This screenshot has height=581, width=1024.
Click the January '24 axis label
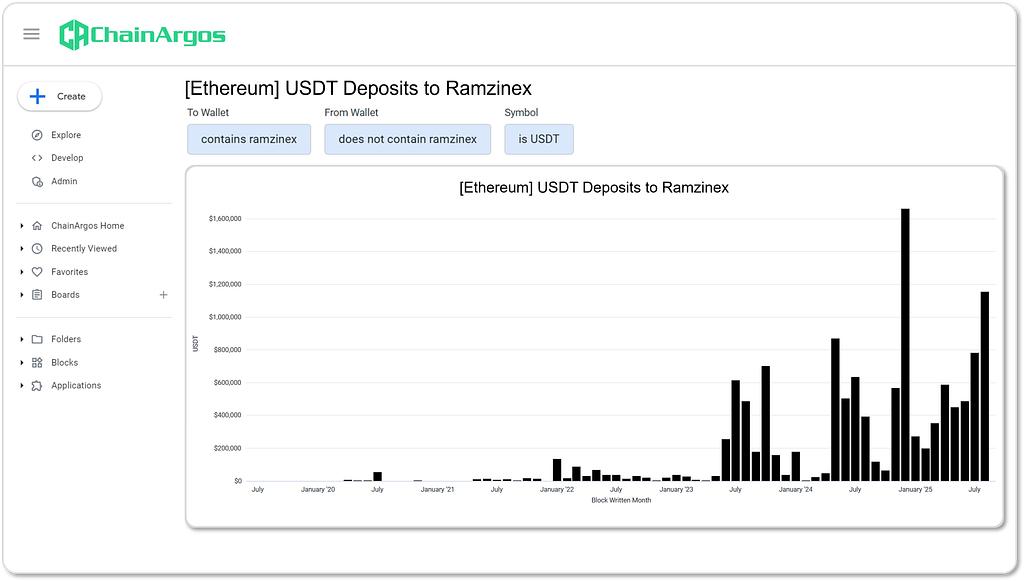coord(795,490)
